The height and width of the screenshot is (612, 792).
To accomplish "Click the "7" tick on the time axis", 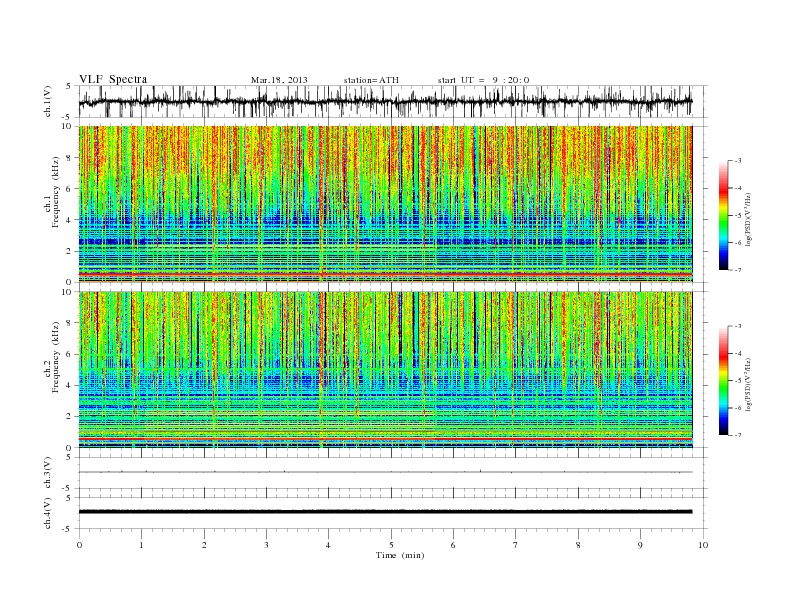I will 516,545.
